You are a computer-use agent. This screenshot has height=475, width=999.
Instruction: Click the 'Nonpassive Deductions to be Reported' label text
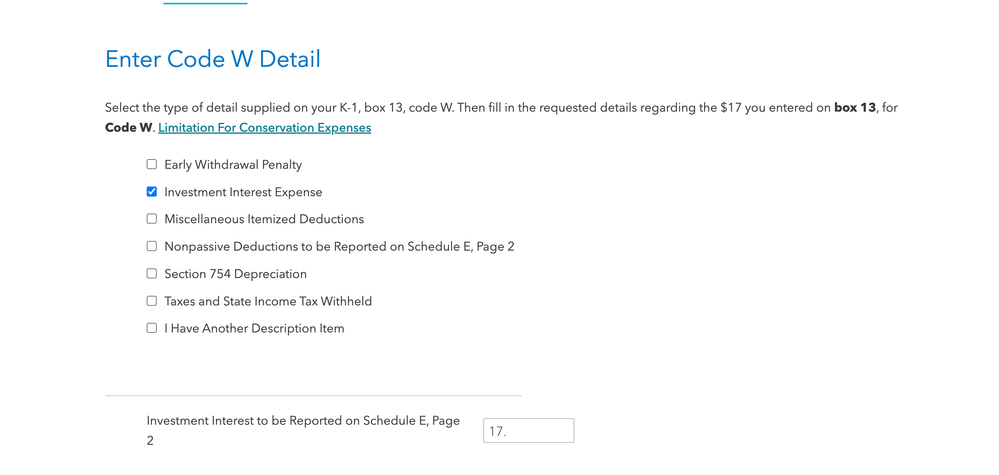pos(339,246)
